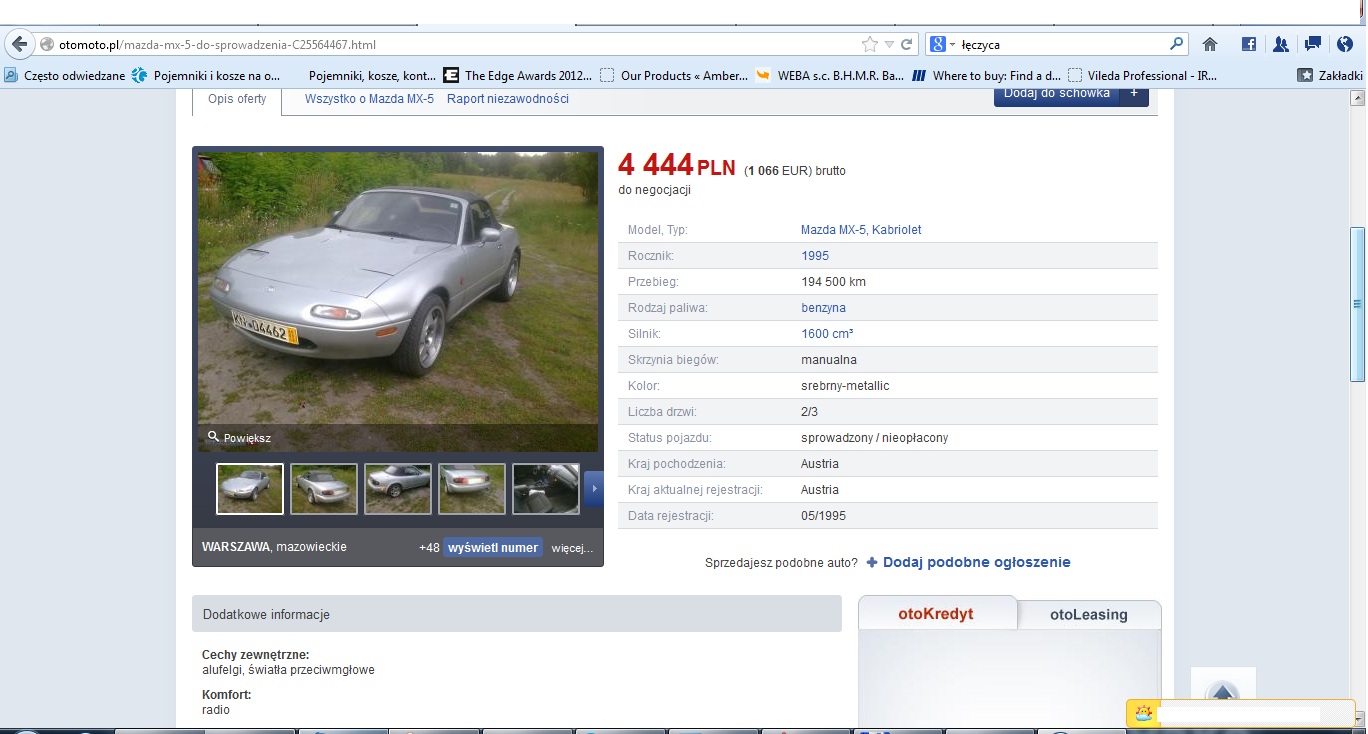Click the plus icon on Dodaj do schowka

(1134, 94)
